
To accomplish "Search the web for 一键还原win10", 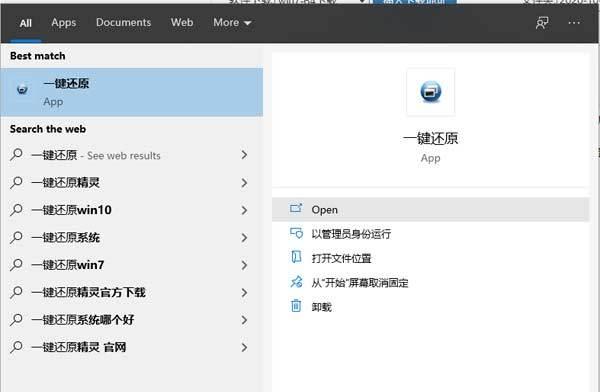I will click(132, 210).
